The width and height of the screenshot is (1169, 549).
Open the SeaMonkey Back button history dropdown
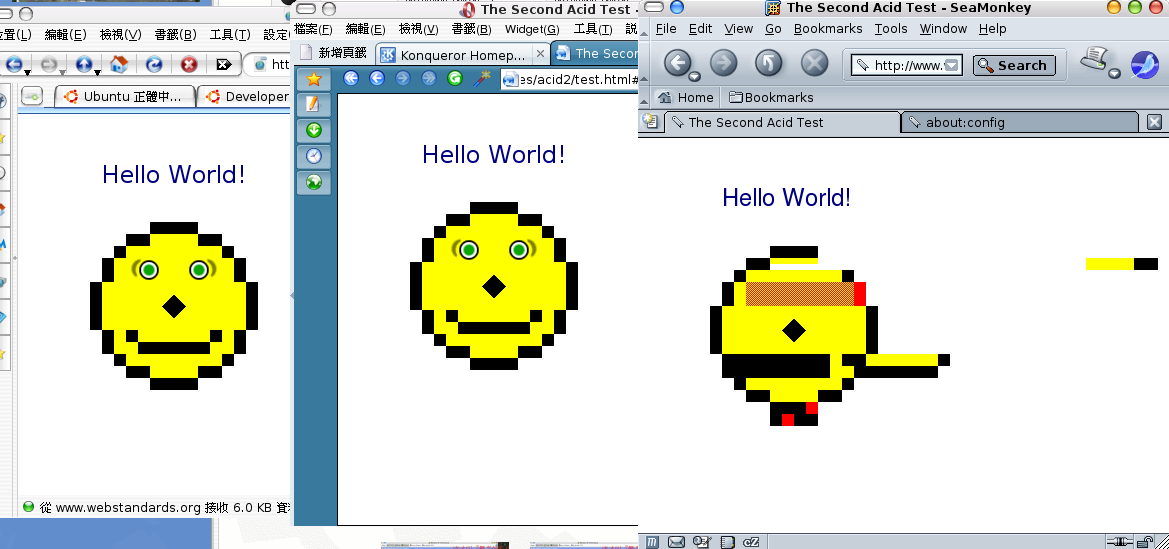(x=695, y=76)
